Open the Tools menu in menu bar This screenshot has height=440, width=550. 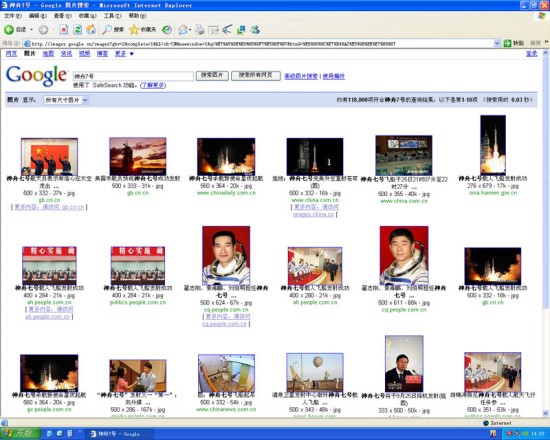[112, 16]
